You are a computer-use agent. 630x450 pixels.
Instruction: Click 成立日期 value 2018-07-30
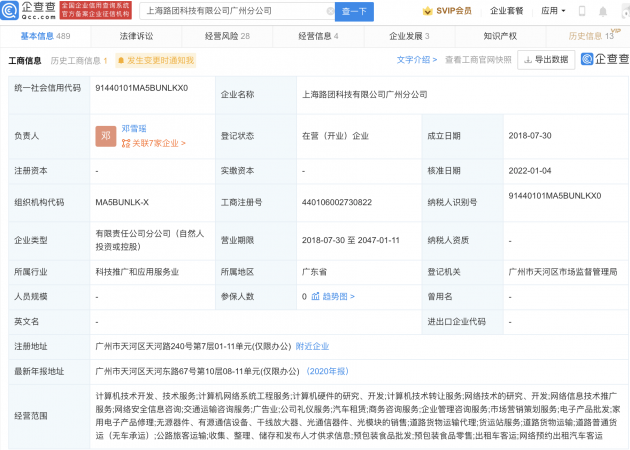pos(530,136)
